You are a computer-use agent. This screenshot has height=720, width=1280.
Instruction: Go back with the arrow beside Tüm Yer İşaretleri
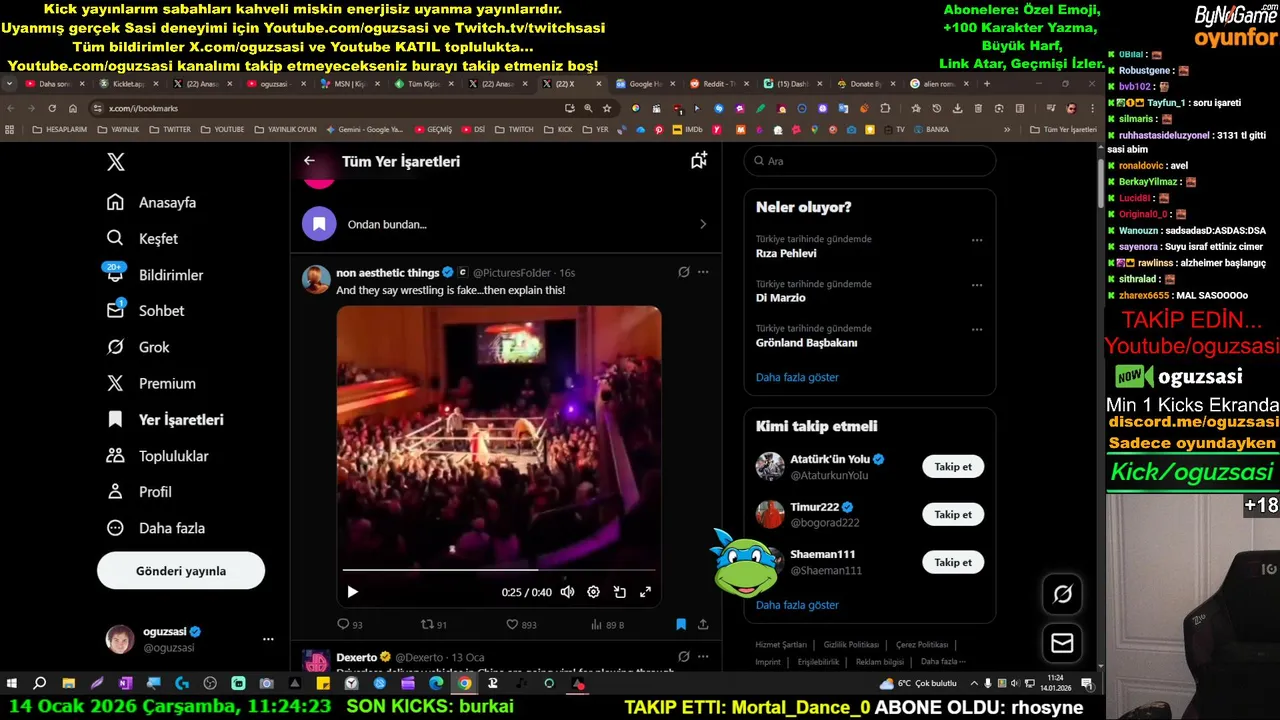(x=309, y=160)
